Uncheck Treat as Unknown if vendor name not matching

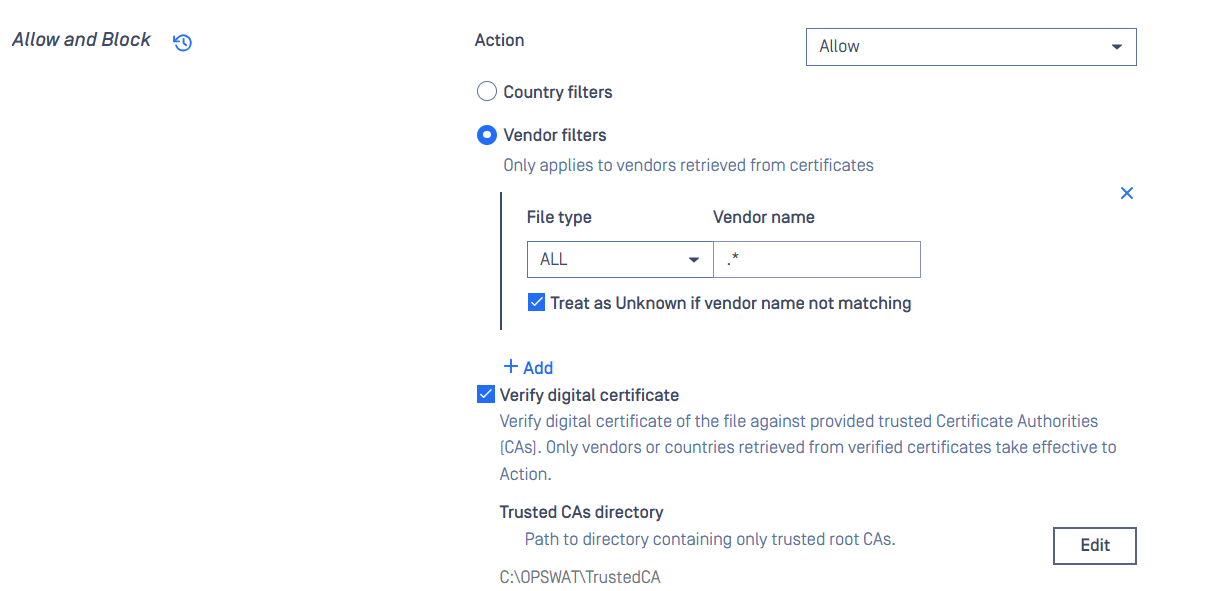[536, 302]
